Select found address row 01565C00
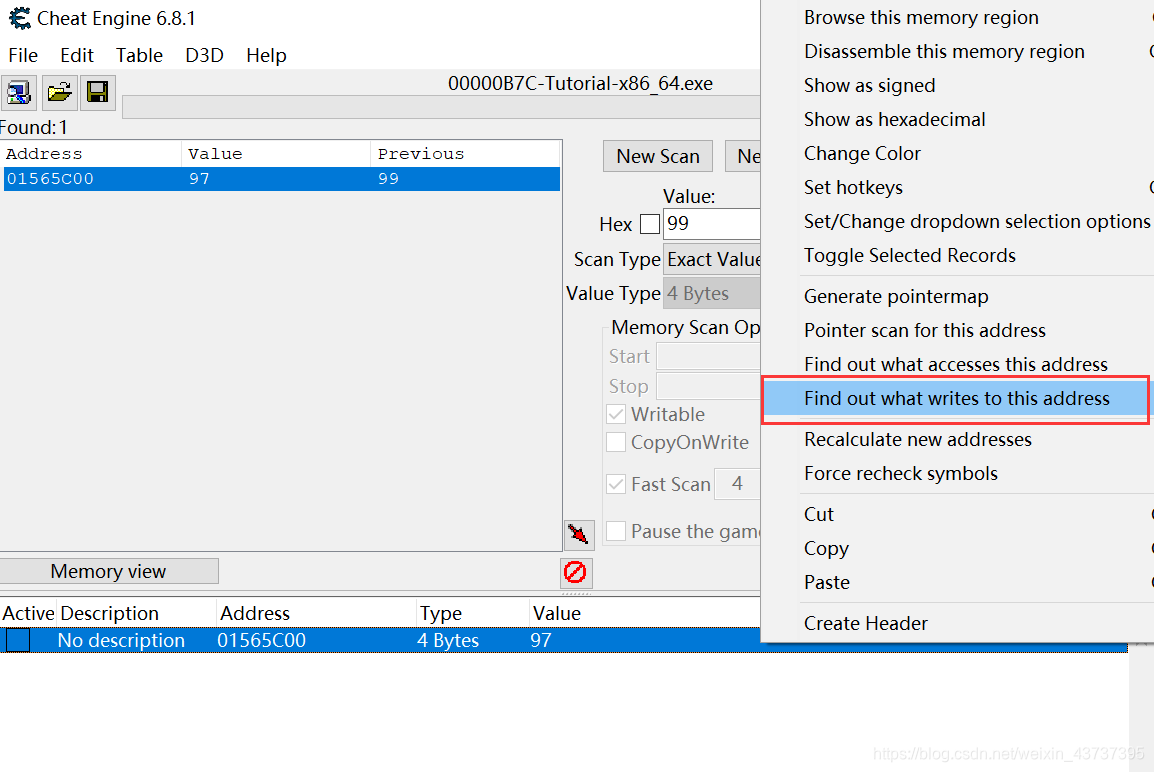The image size is (1154, 772). (x=282, y=179)
